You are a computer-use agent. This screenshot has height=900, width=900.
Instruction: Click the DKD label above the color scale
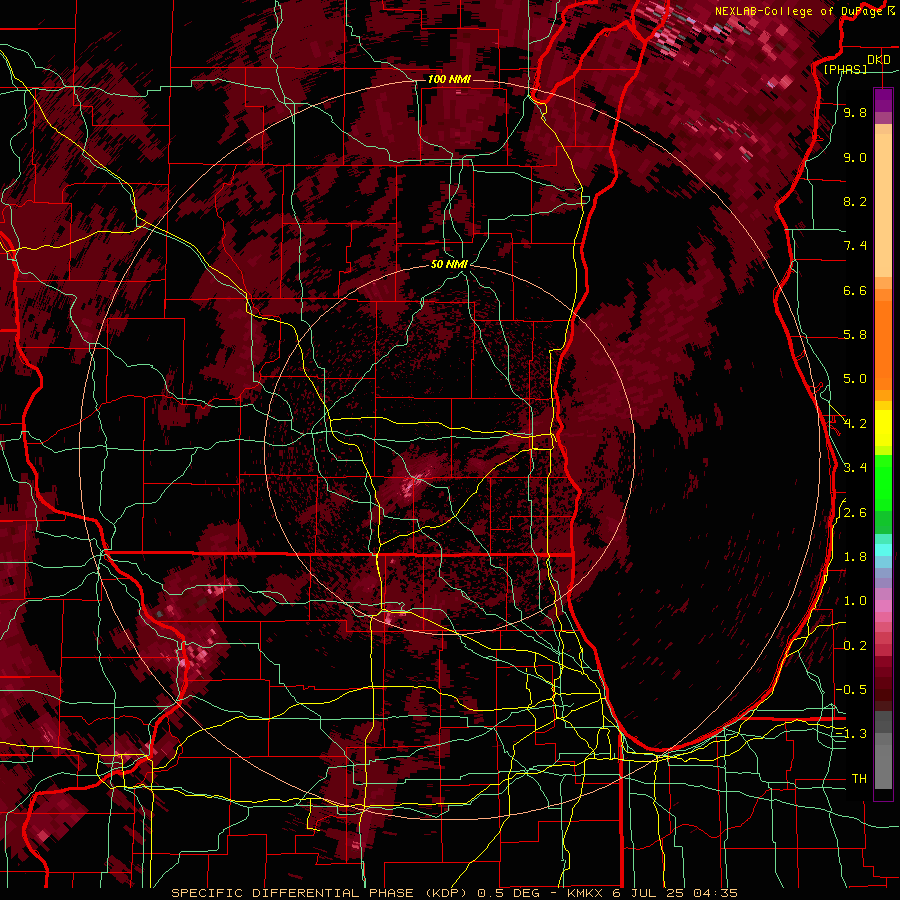(x=878, y=60)
